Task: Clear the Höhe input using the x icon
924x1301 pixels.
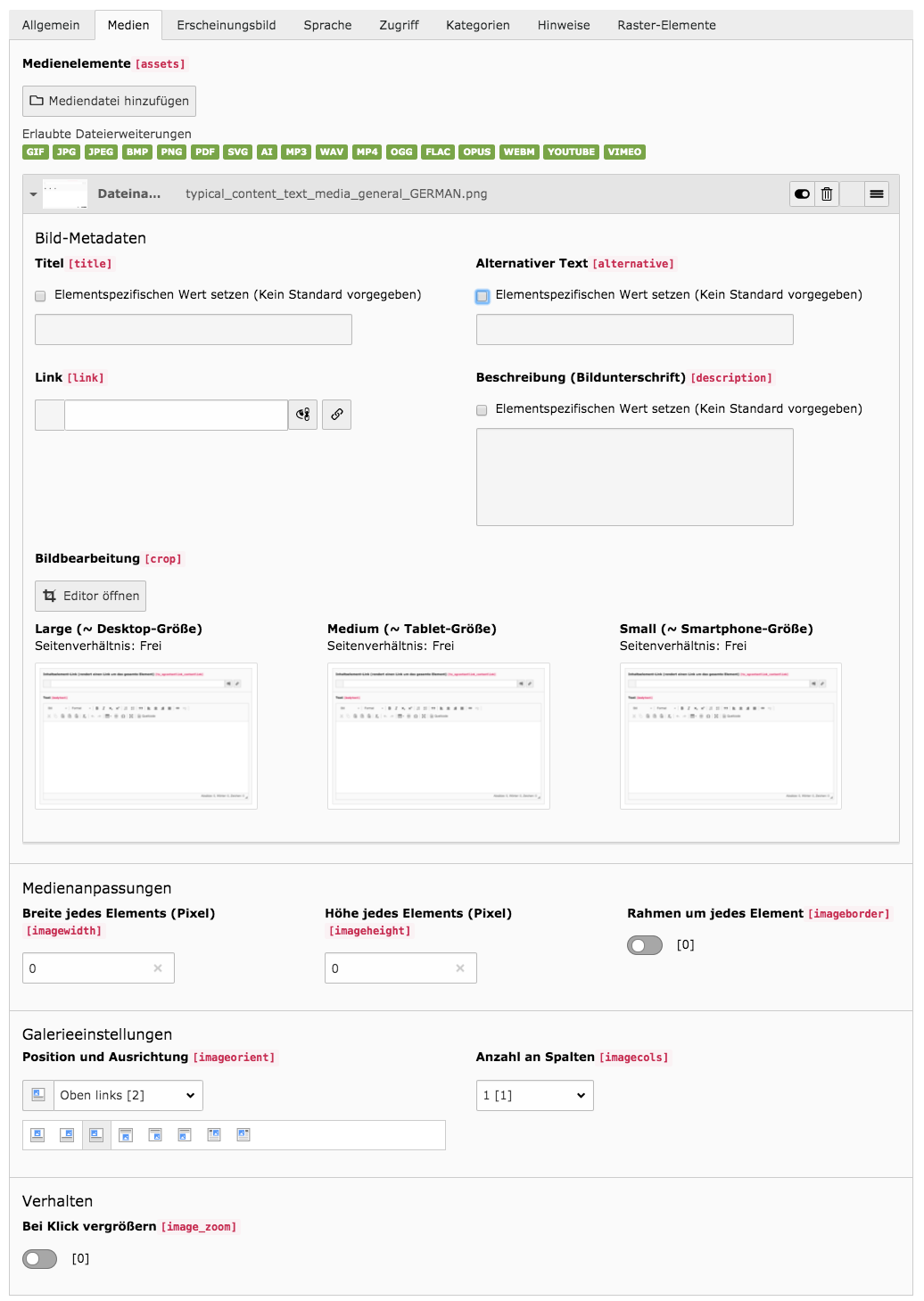Action: (460, 968)
